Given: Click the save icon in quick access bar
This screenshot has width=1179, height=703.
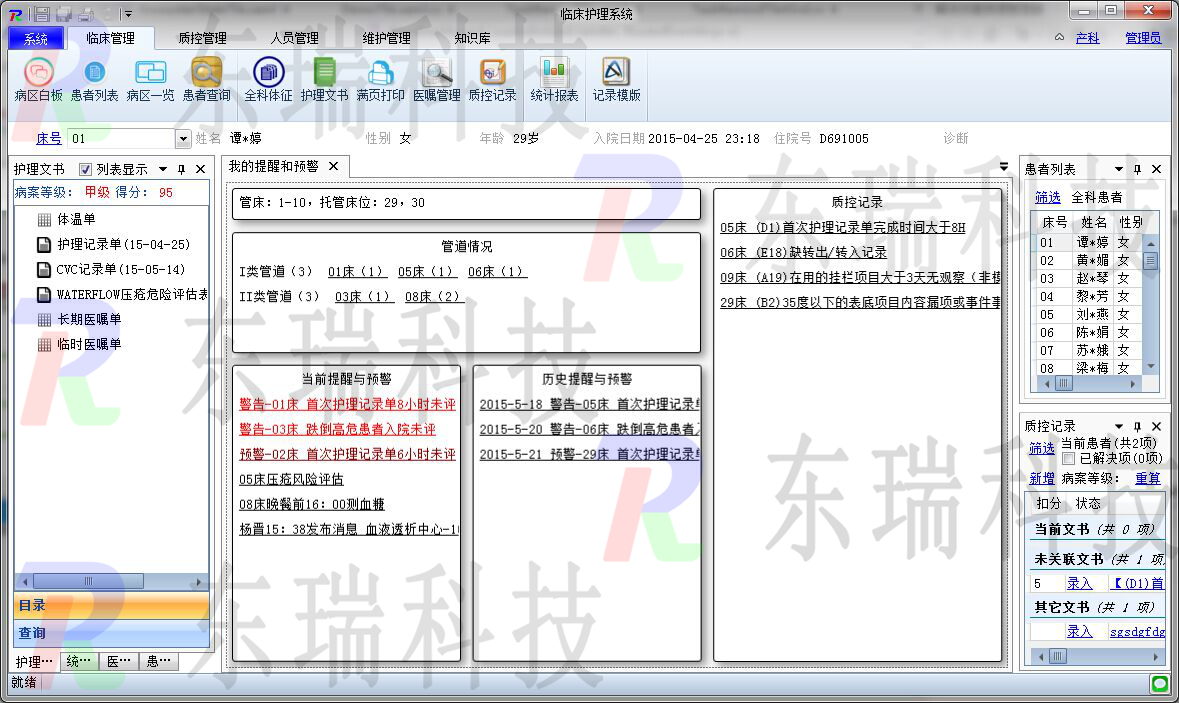Looking at the screenshot, I should tap(42, 14).
